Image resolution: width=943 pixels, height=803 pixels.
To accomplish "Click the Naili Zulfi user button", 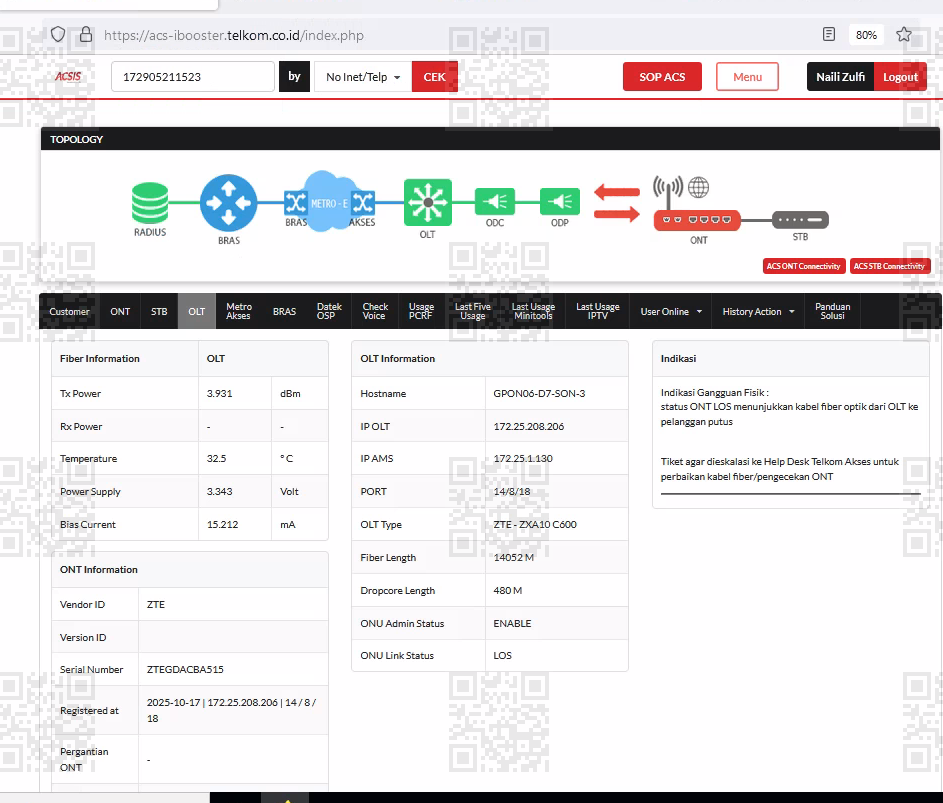I will click(x=840, y=76).
